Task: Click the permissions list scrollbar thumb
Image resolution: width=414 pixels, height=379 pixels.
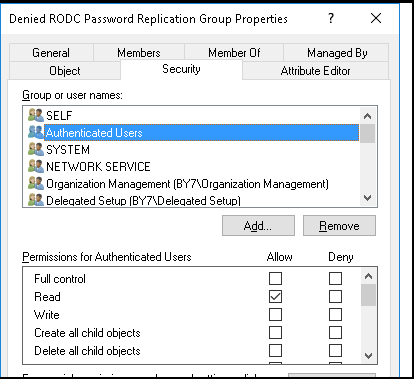Action: pyautogui.click(x=368, y=295)
